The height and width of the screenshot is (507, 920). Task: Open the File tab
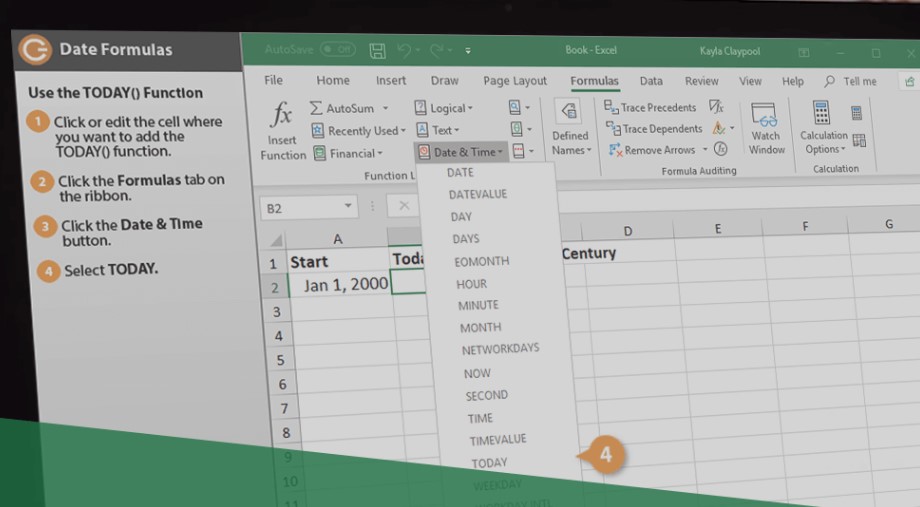click(273, 80)
